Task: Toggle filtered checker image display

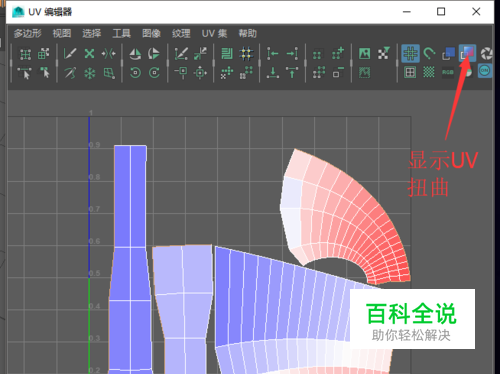Action: coord(384,53)
